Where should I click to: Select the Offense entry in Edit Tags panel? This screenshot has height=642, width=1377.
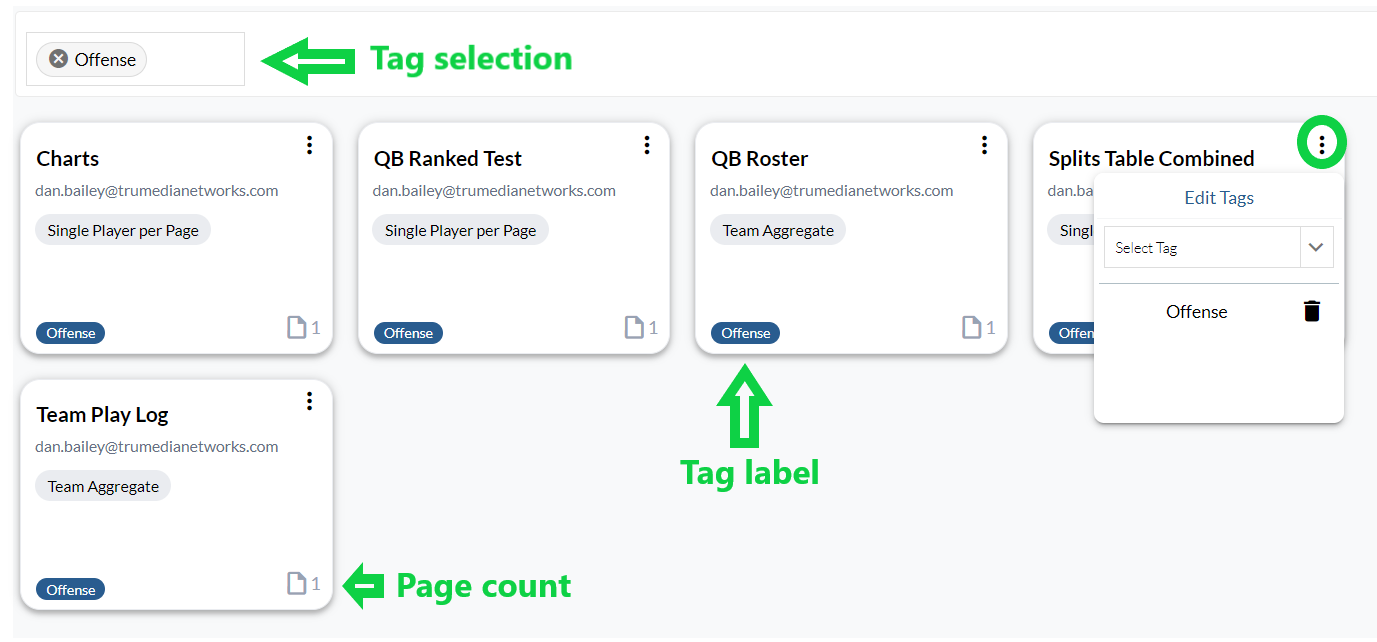point(1196,312)
